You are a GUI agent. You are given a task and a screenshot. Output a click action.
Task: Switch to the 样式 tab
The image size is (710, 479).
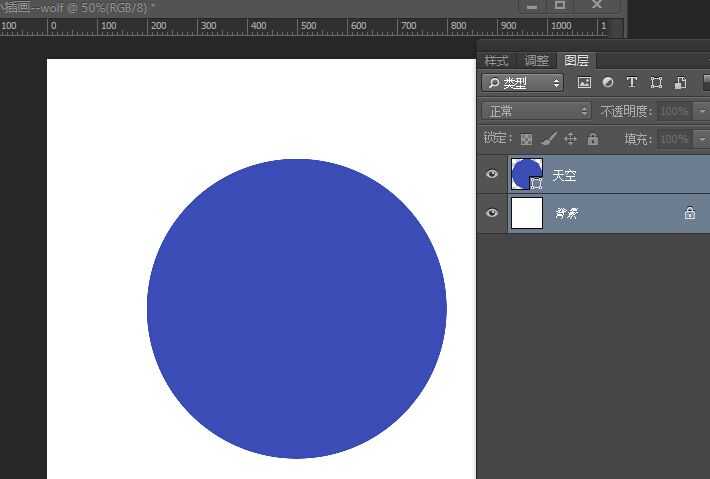(x=497, y=61)
